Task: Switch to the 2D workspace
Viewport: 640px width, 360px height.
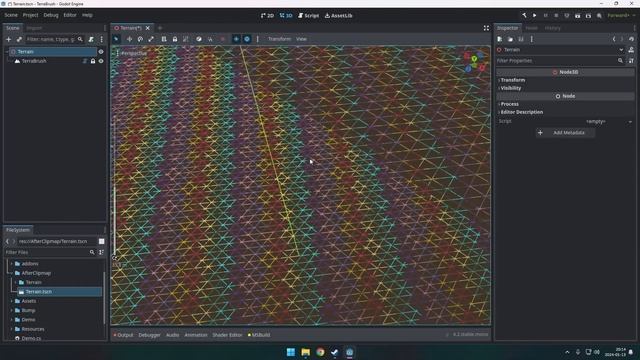Action: (267, 16)
